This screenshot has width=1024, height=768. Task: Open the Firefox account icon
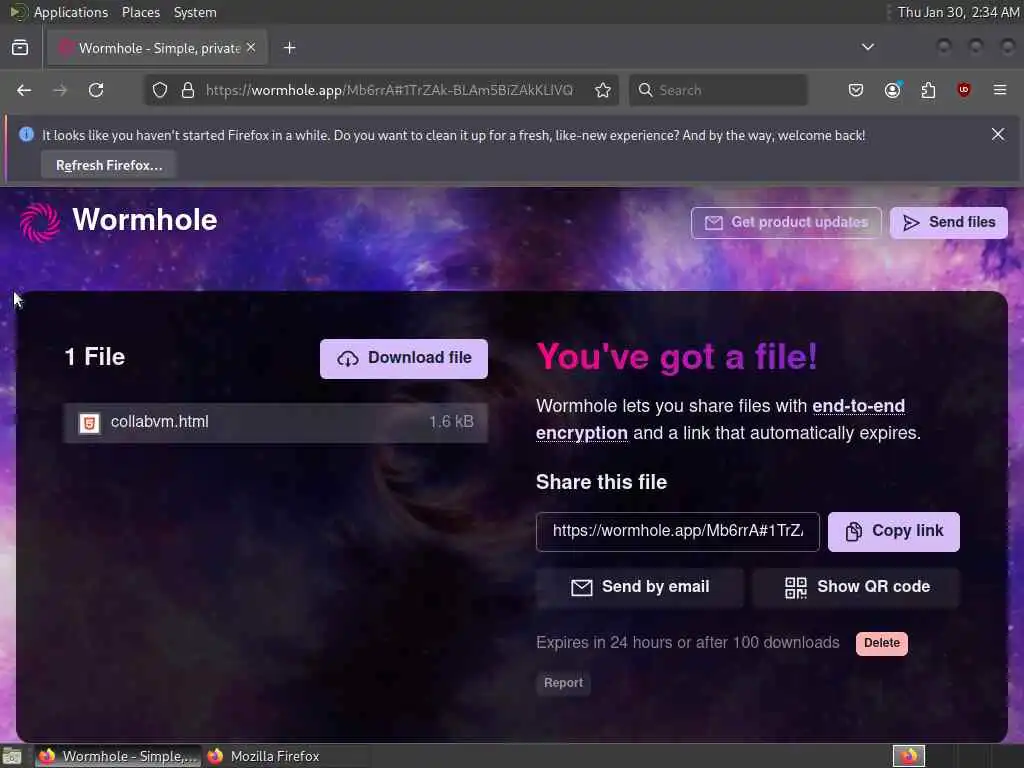click(x=893, y=90)
